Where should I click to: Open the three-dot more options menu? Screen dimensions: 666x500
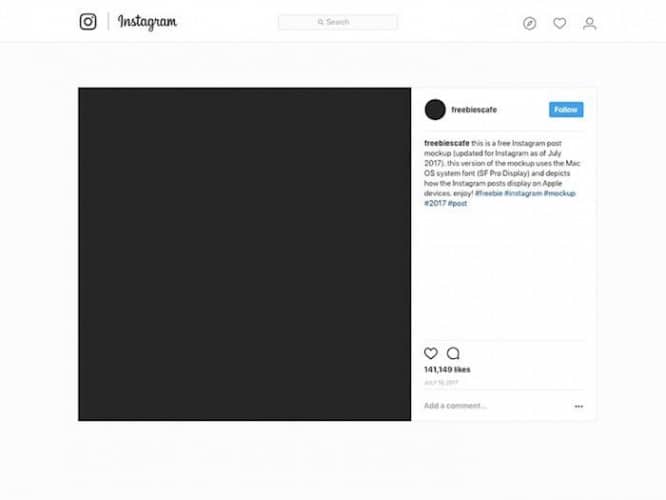[x=579, y=407]
